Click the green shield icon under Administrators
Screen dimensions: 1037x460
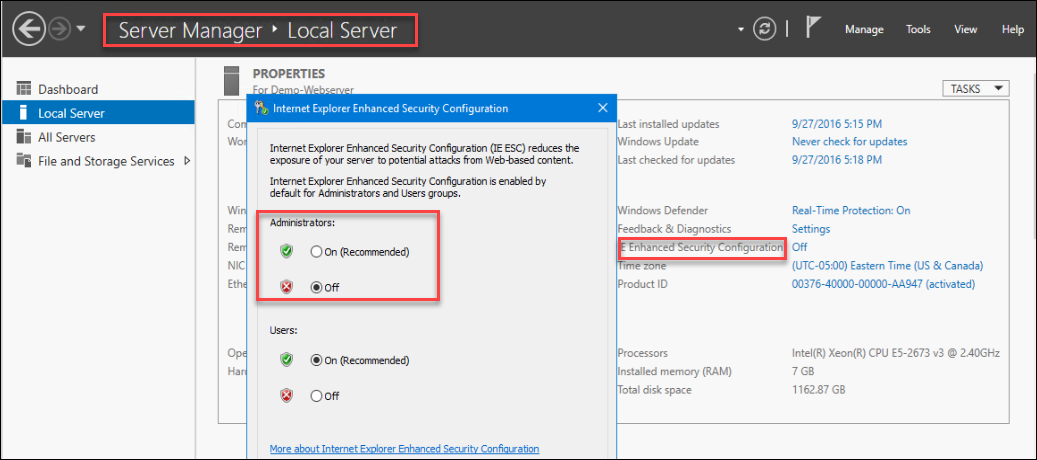286,251
